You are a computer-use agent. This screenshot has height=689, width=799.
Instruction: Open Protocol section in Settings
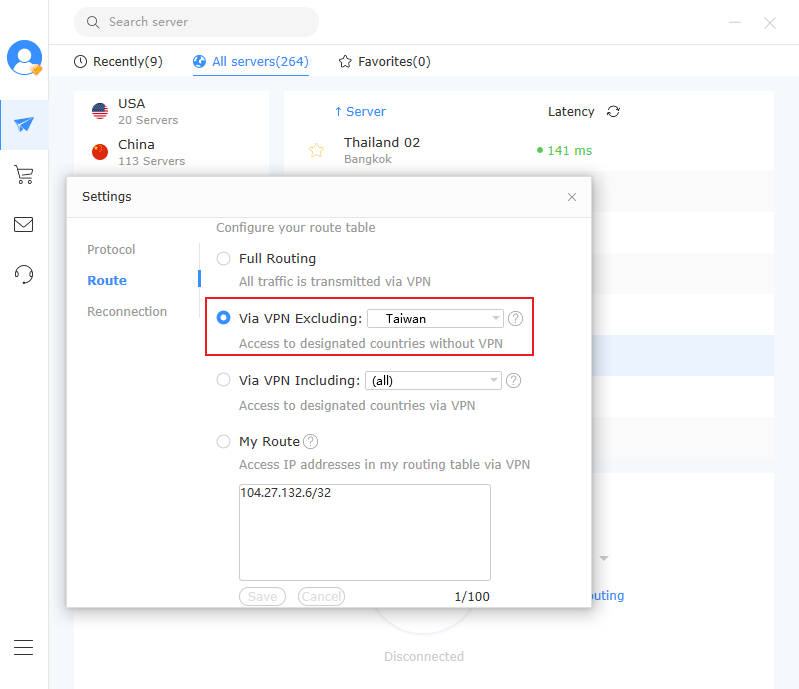[x=111, y=250]
